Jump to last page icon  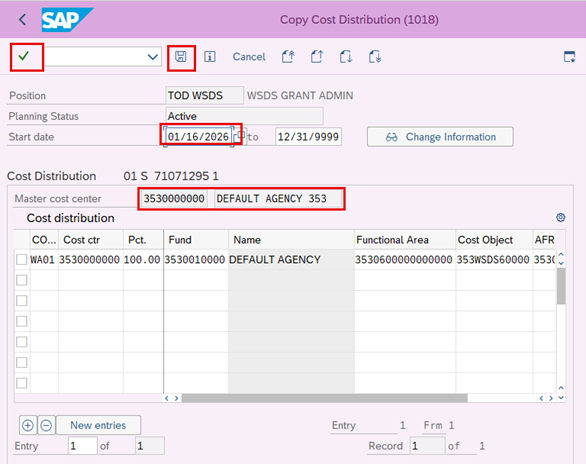point(375,57)
